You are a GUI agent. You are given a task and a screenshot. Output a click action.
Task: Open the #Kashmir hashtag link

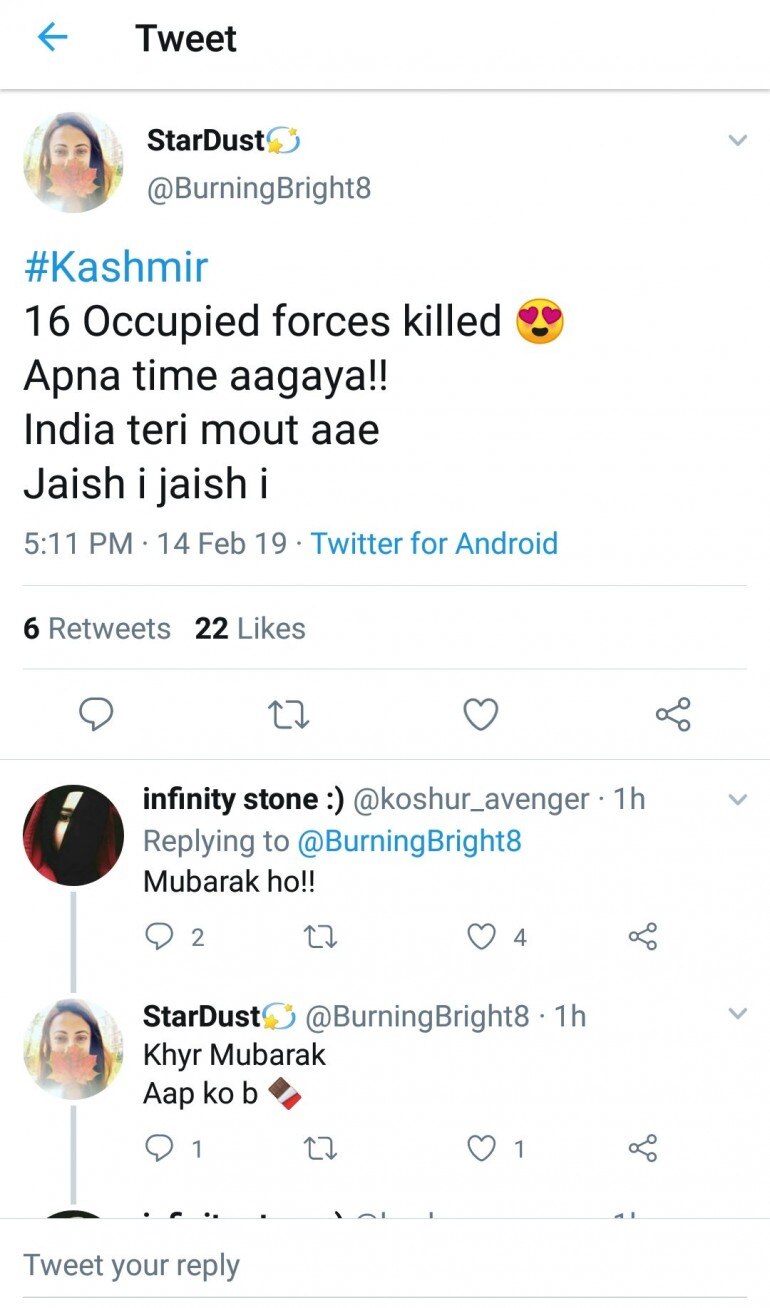(116, 267)
